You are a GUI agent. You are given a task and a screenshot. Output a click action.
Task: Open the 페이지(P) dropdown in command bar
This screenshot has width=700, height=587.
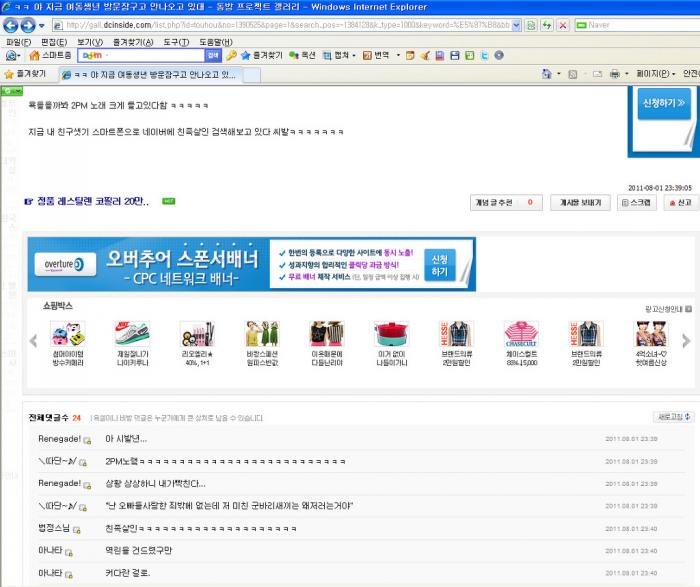tap(653, 74)
